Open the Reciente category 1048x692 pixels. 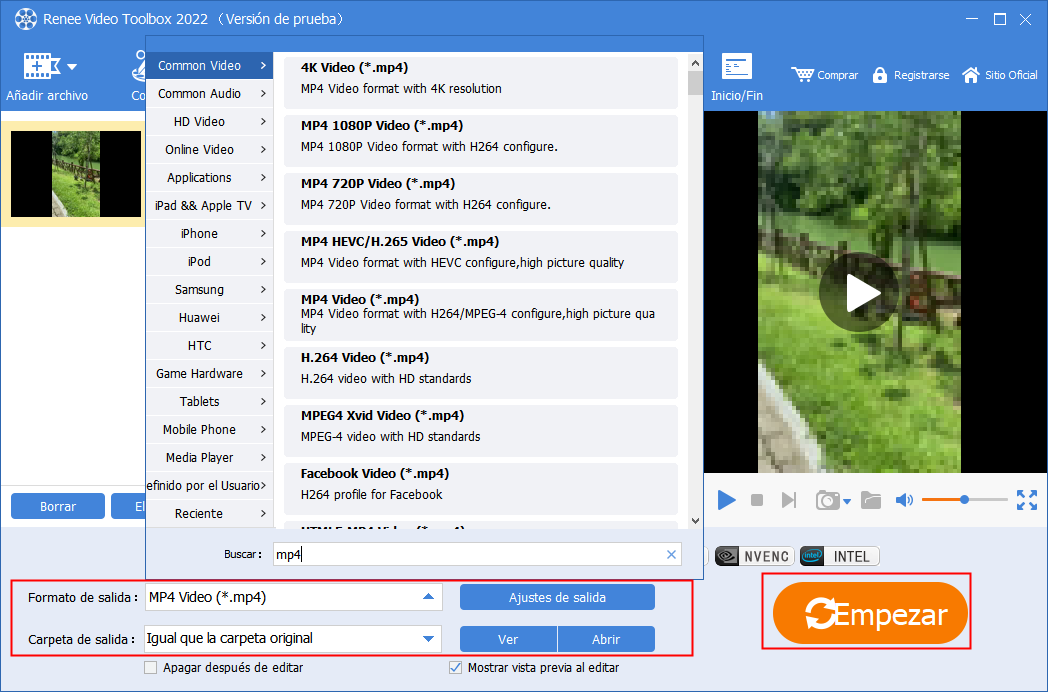pyautogui.click(x=209, y=513)
